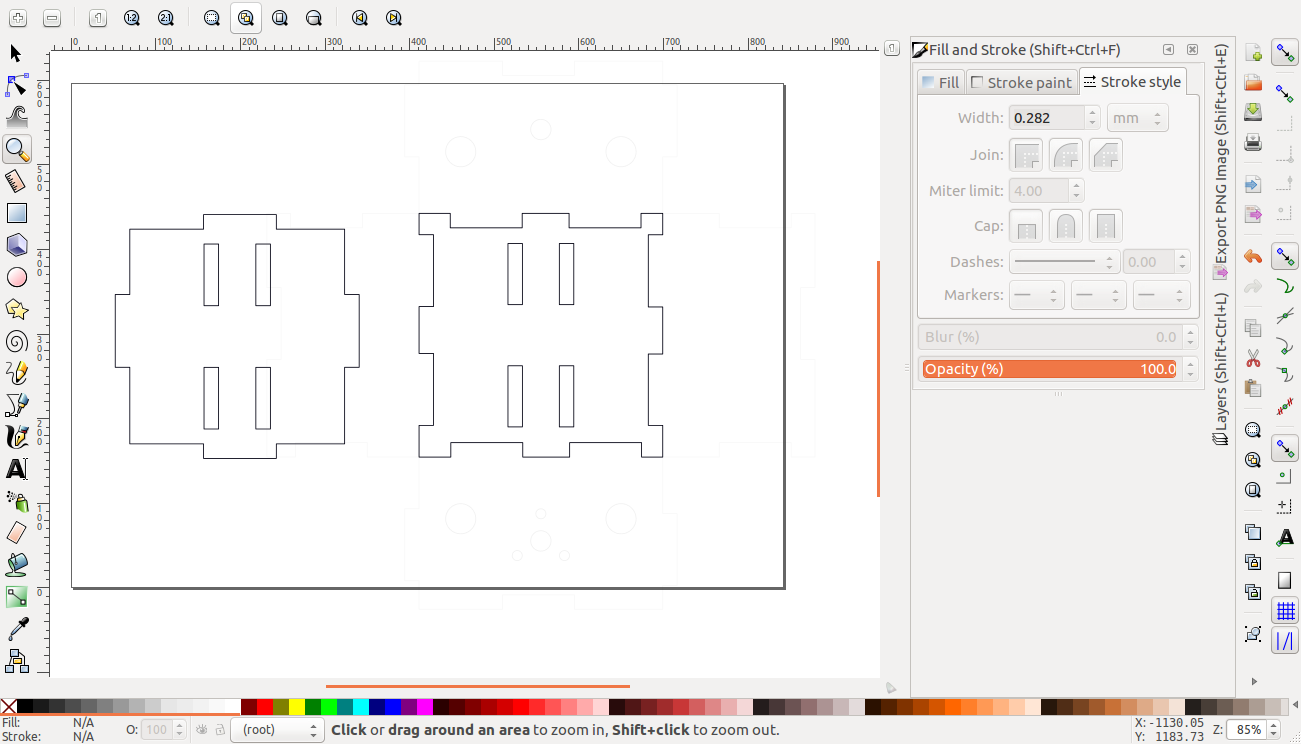Open the end Markers dropdown
This screenshot has width=1301, height=744.
(1161, 295)
